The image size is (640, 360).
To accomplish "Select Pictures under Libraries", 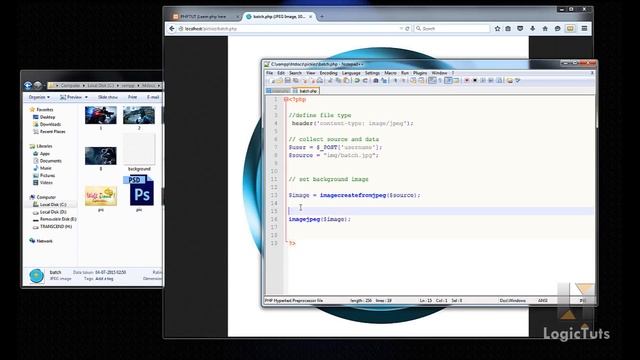I will point(44,175).
